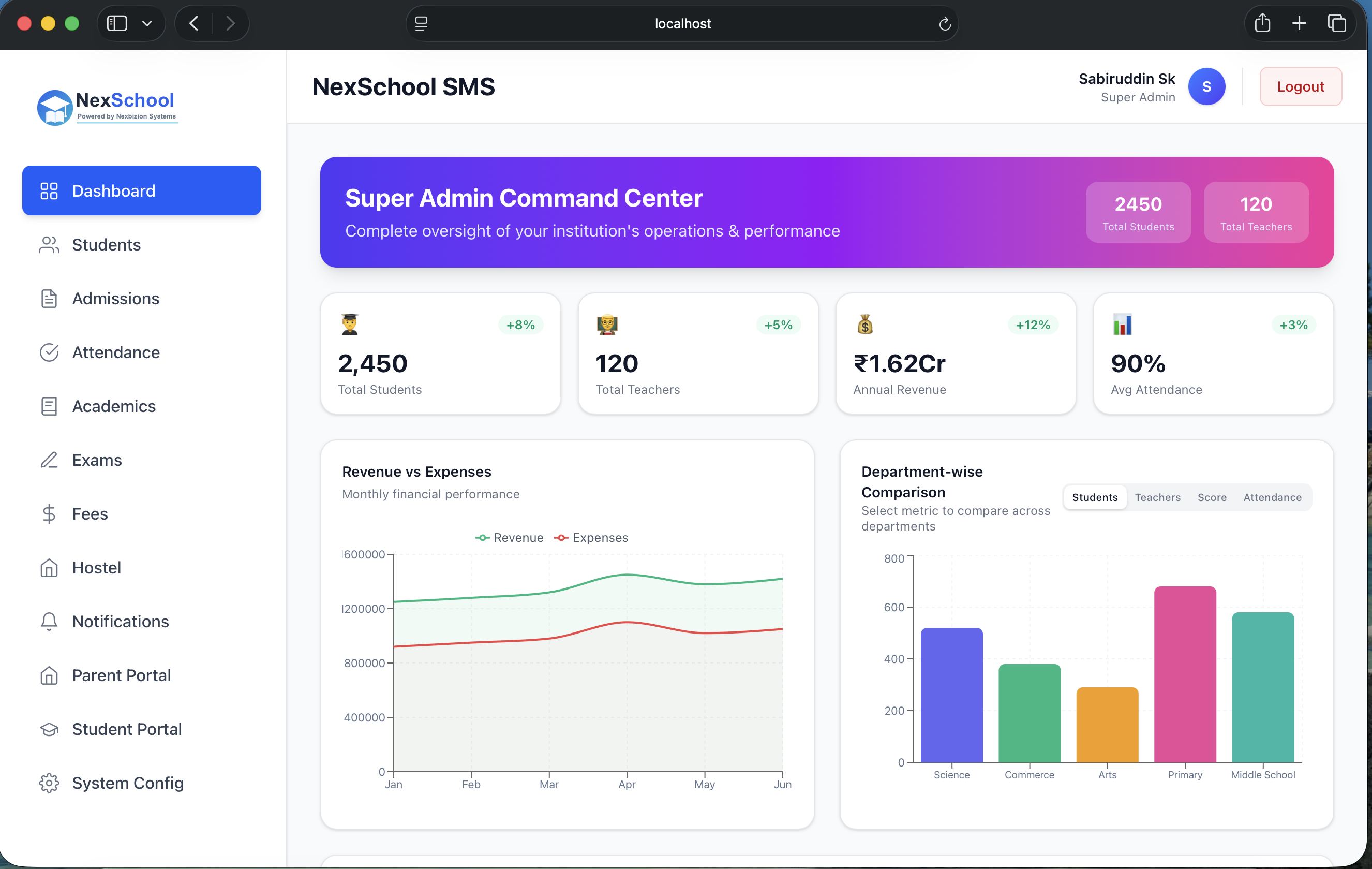Viewport: 1372px width, 869px height.
Task: Click the Sabiruddin Sk user name
Action: pos(1126,79)
